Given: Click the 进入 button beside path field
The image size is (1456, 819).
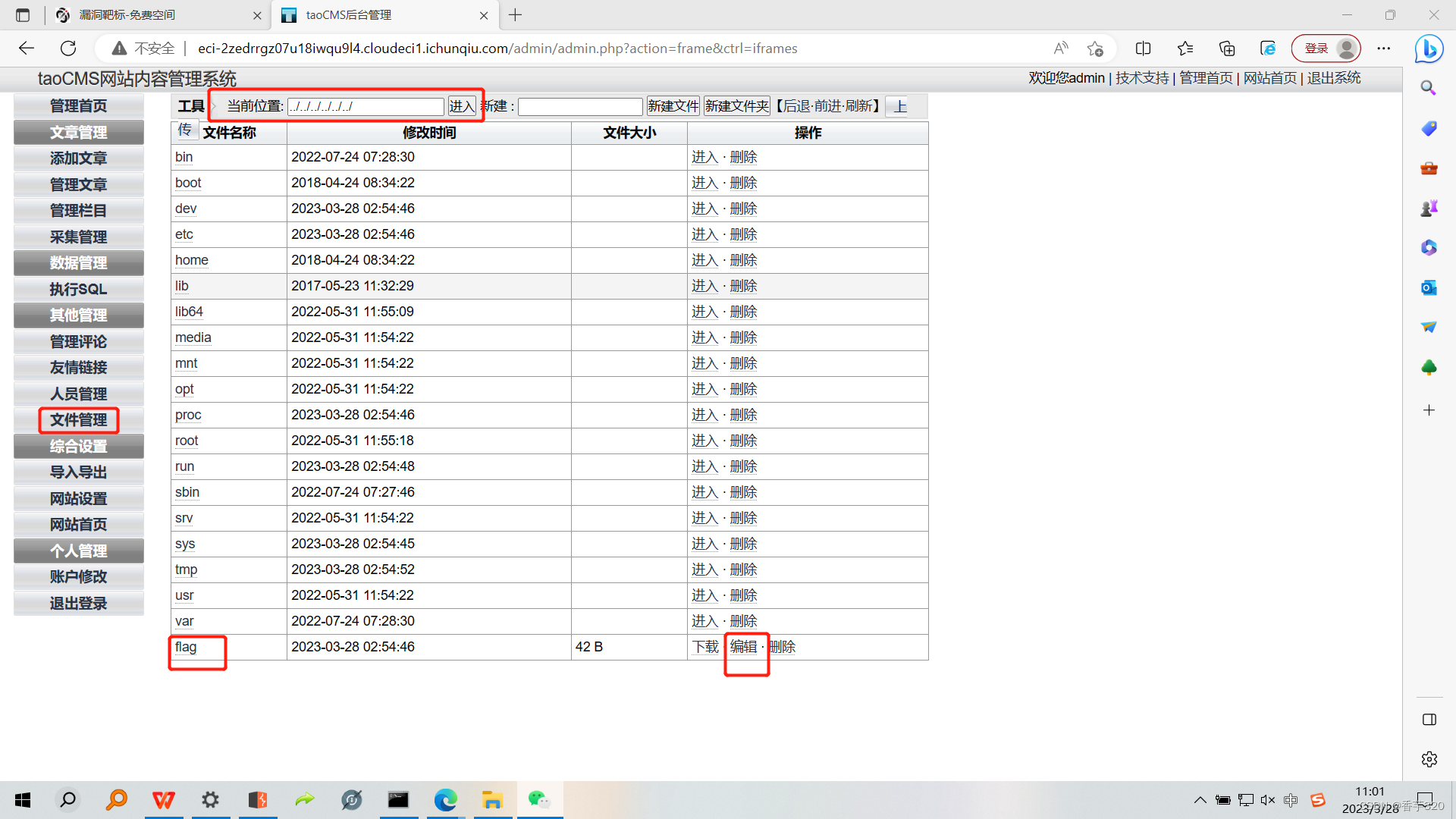Looking at the screenshot, I should pyautogui.click(x=461, y=106).
